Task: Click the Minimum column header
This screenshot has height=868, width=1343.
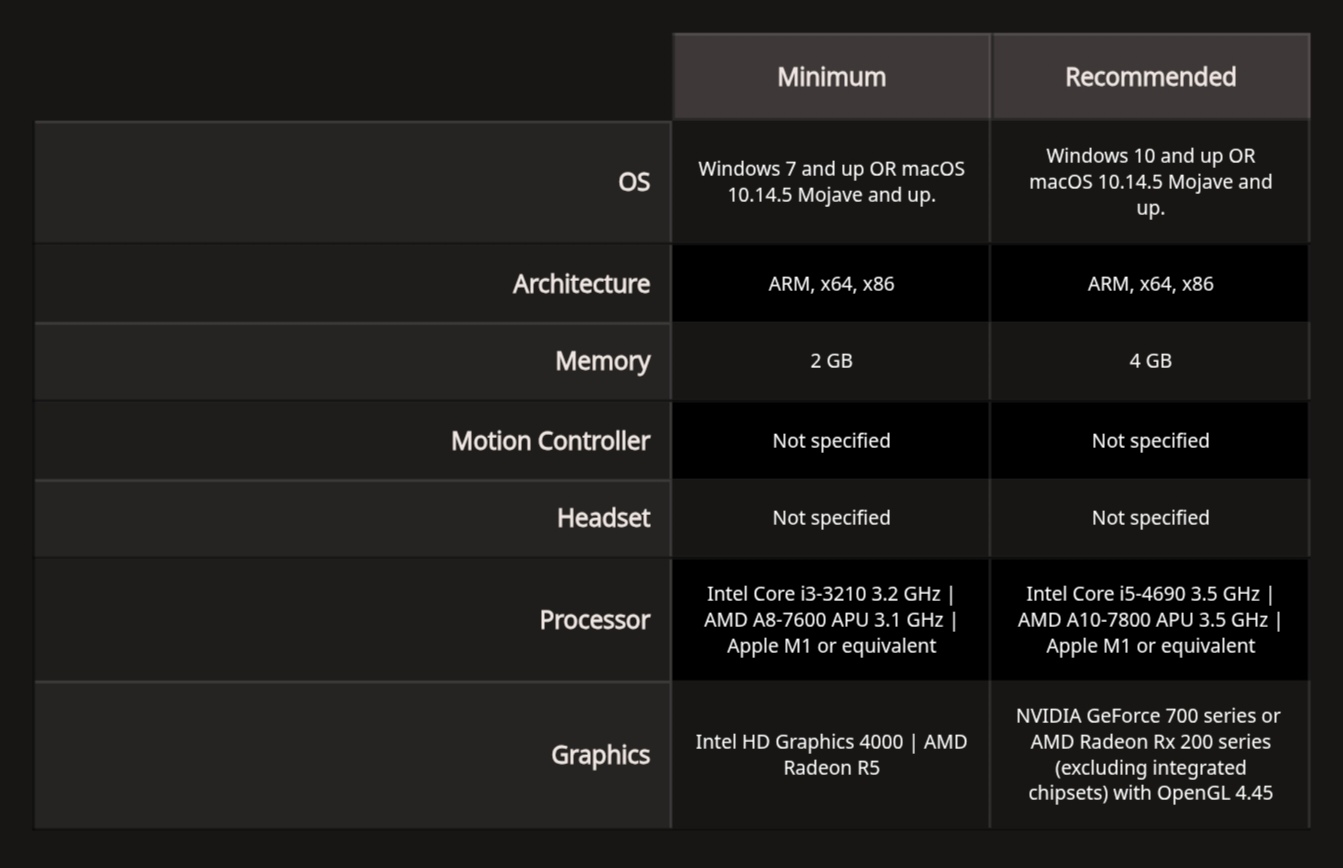Action: point(831,77)
